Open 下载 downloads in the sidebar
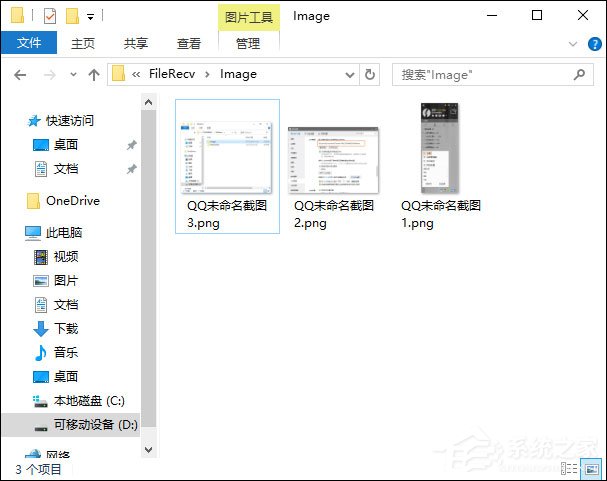607x481 pixels. coord(65,328)
